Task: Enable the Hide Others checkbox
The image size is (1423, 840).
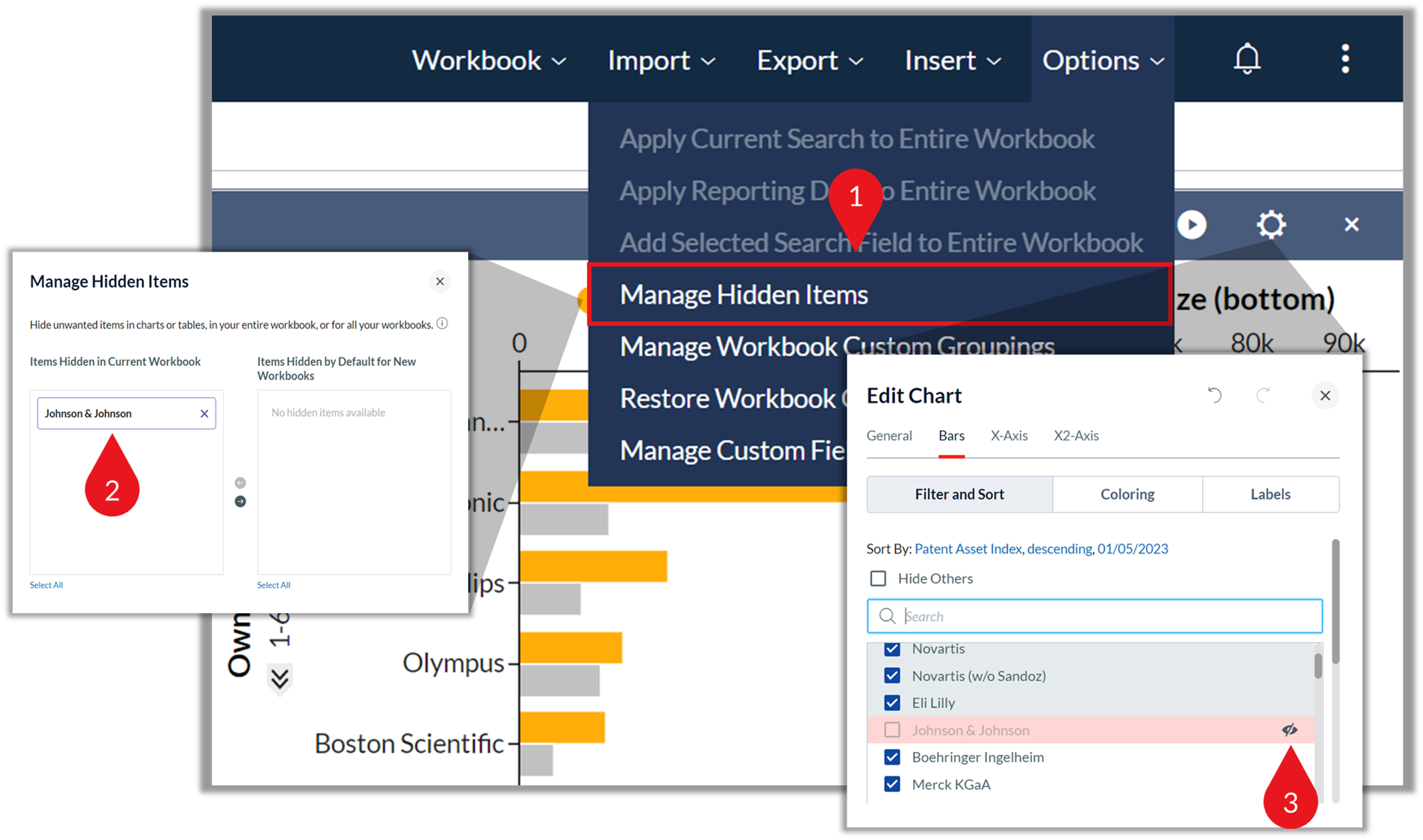Action: (x=878, y=579)
